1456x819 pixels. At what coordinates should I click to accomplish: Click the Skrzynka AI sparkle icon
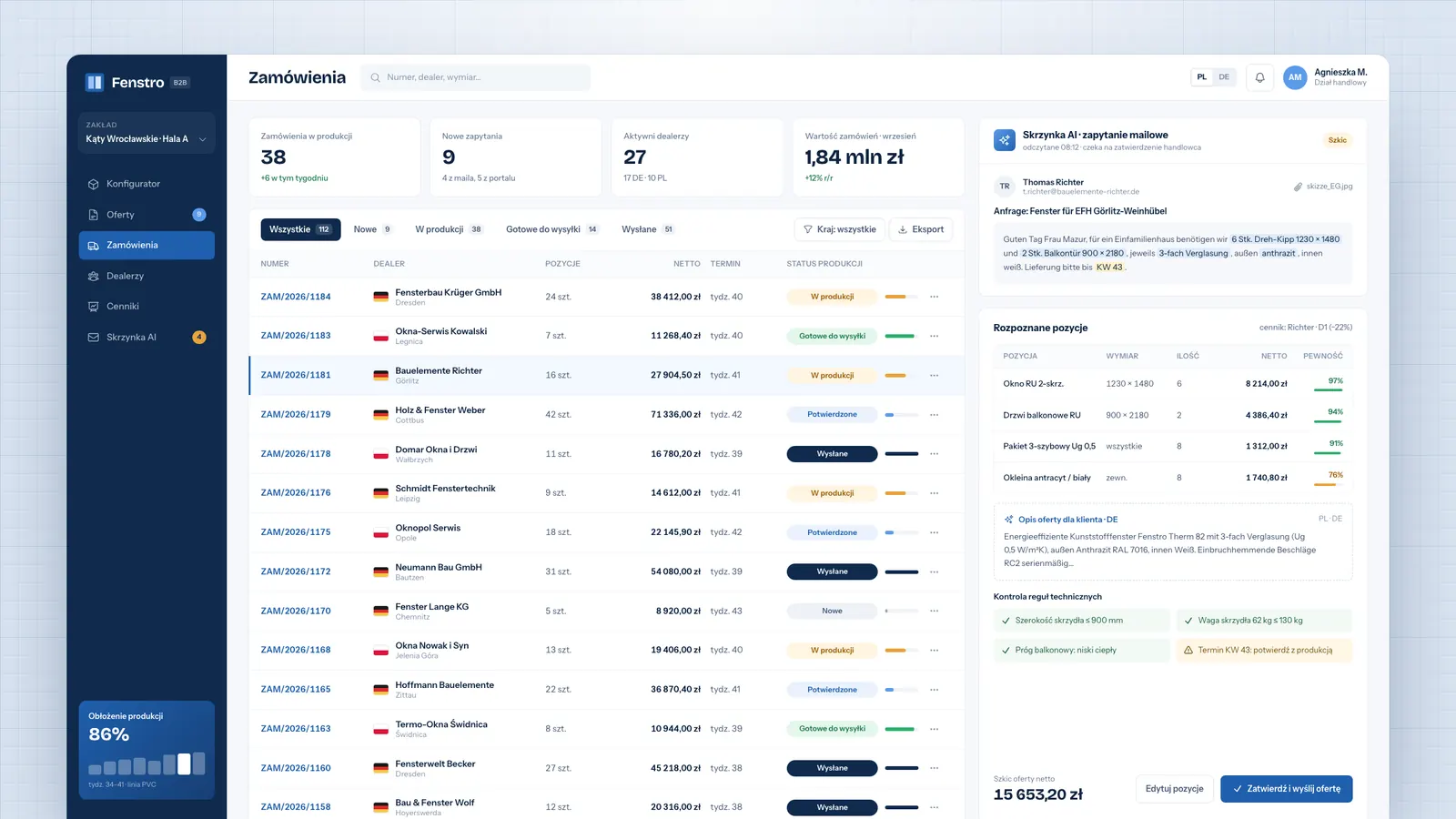click(1005, 140)
